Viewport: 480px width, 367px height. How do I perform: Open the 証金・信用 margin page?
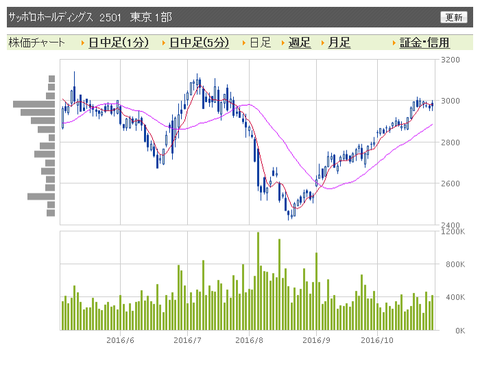tap(424, 43)
